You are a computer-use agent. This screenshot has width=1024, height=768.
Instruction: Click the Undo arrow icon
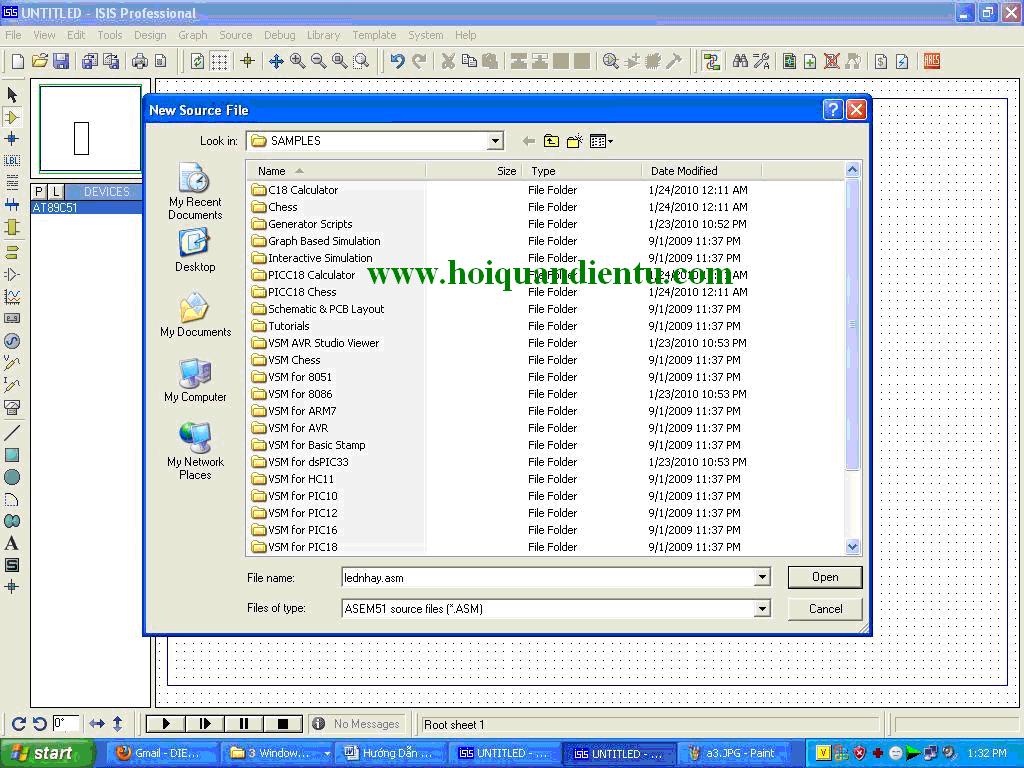click(397, 61)
